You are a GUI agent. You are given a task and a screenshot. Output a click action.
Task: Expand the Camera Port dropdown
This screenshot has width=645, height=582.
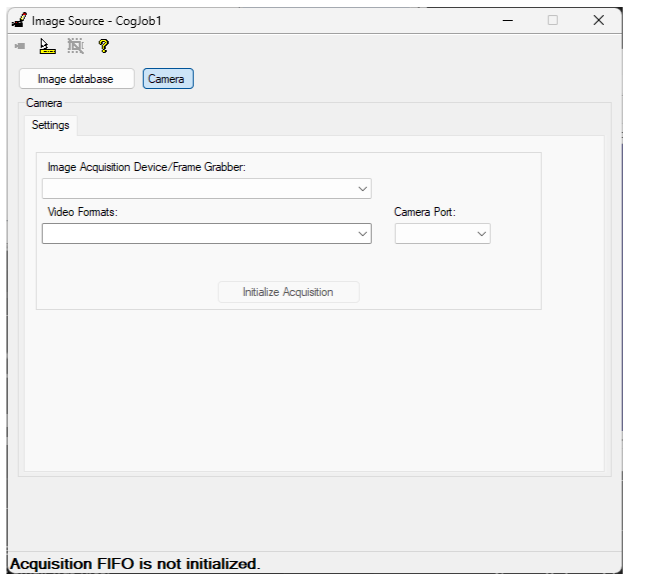(x=481, y=234)
